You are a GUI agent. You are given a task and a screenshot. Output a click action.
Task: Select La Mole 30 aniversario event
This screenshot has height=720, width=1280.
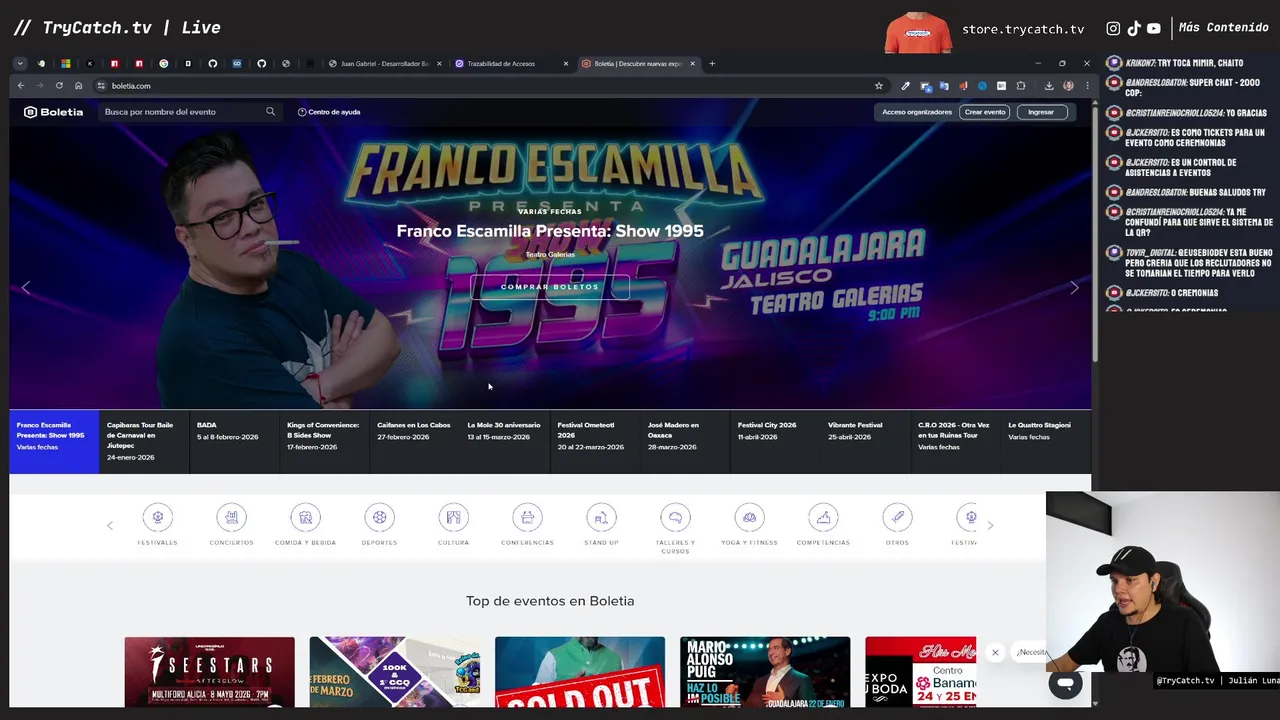click(x=504, y=441)
